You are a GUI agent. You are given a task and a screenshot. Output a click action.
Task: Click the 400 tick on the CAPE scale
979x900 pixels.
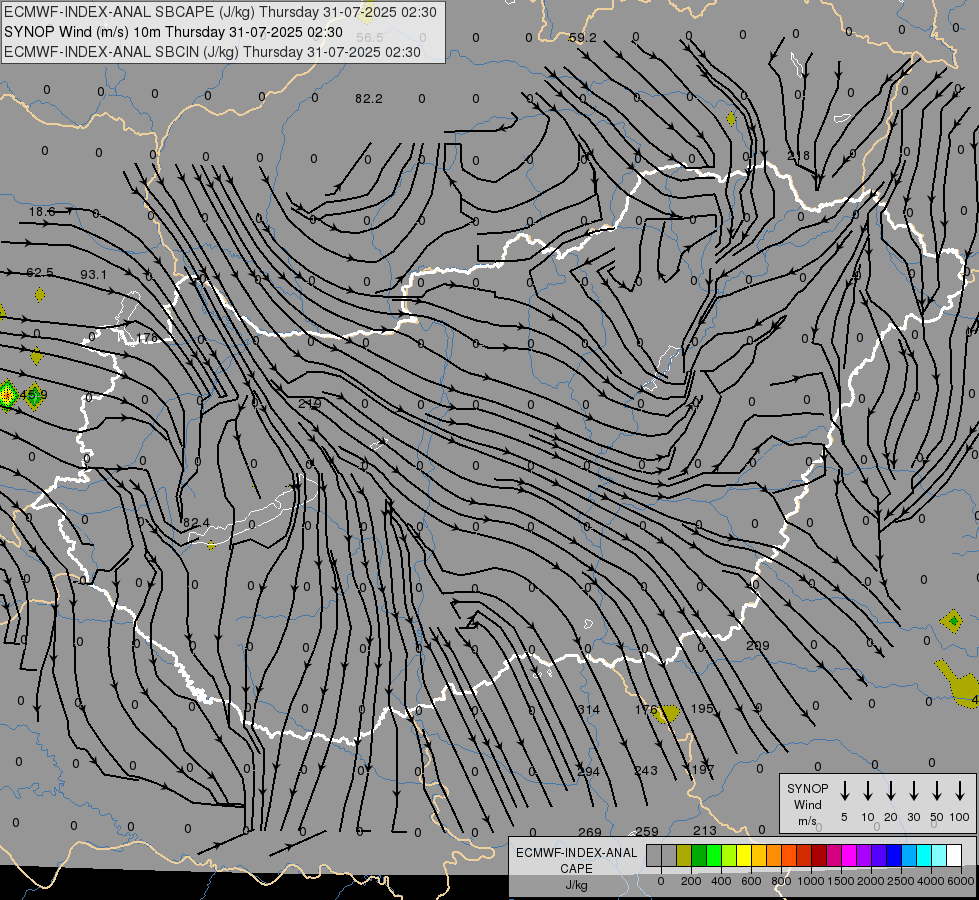(721, 881)
